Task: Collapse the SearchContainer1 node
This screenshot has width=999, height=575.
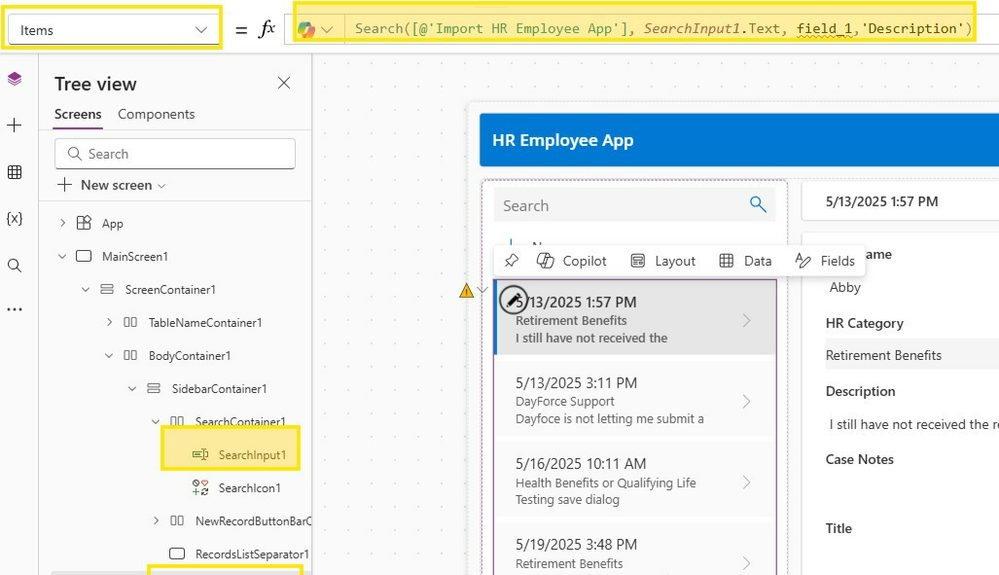Action: click(x=155, y=422)
